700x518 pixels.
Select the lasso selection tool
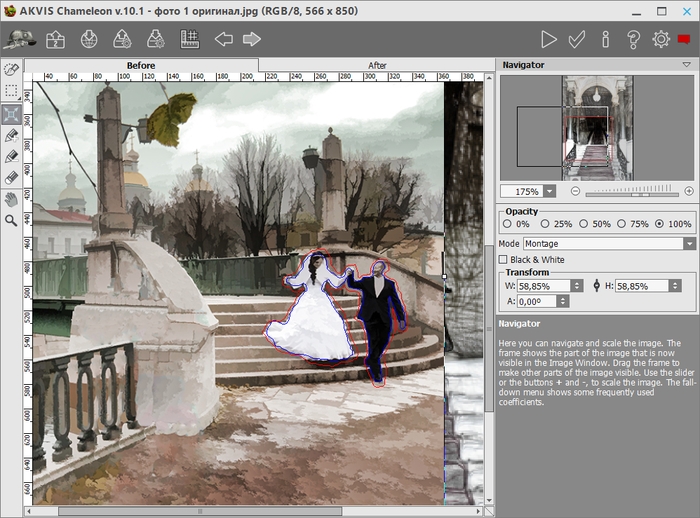[11, 69]
